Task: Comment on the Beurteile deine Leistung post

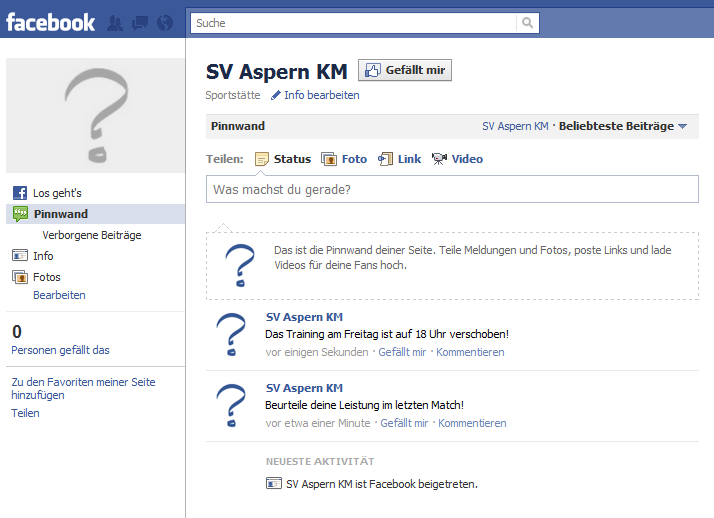Action: tap(472, 423)
